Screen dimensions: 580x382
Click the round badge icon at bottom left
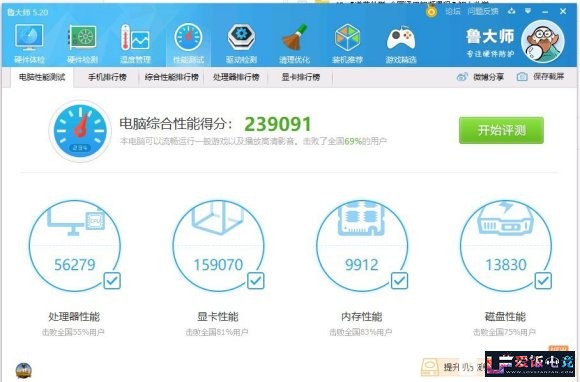23,370
